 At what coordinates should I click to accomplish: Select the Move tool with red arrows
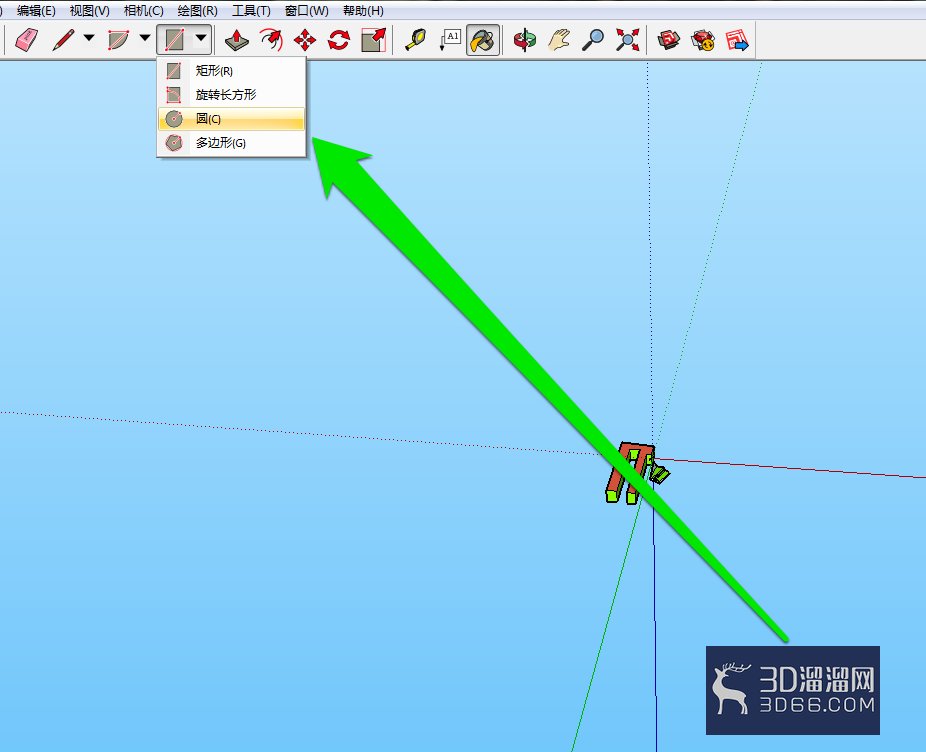(x=305, y=40)
